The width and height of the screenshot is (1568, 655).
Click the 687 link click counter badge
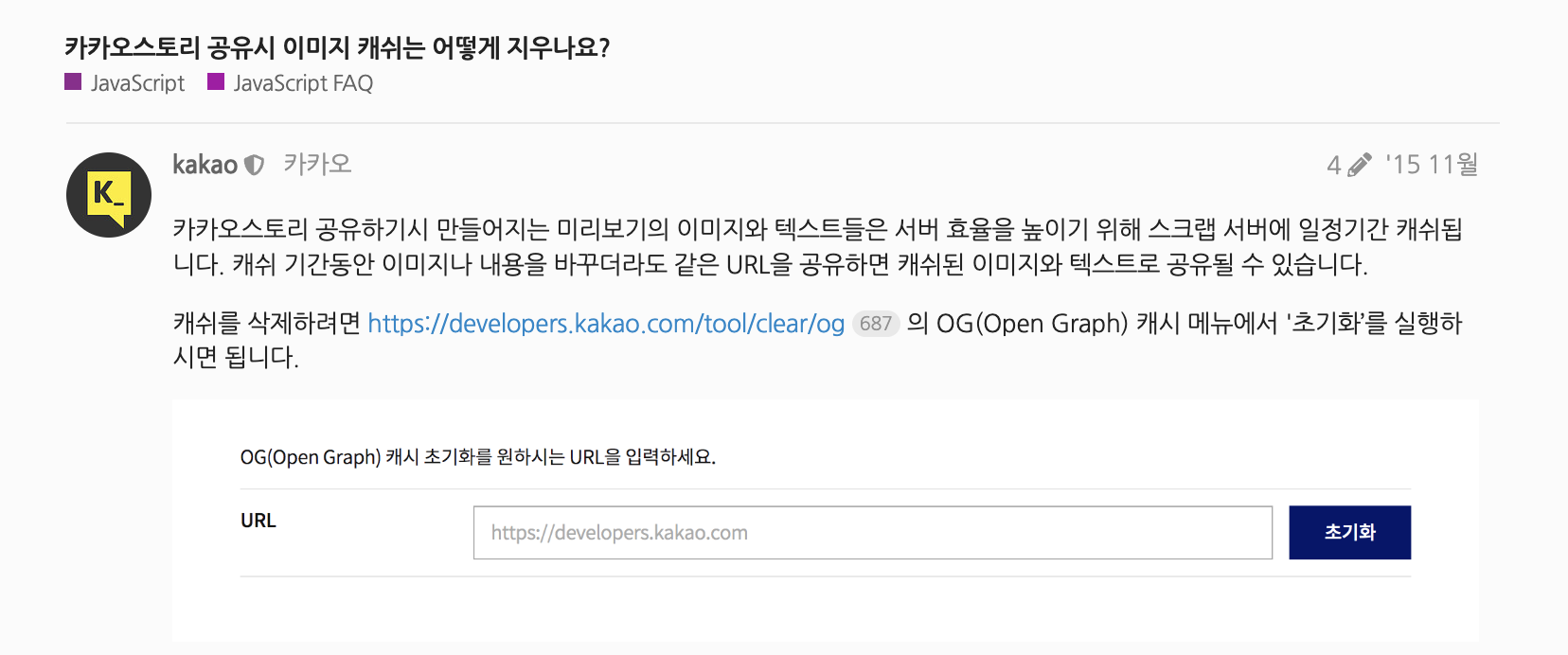[x=876, y=324]
